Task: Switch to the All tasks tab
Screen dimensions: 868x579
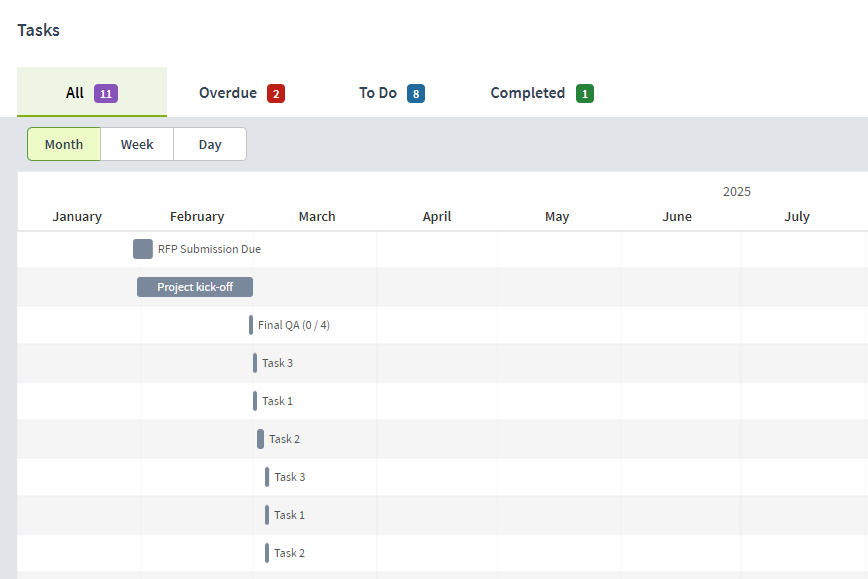Action: pyautogui.click(x=92, y=92)
